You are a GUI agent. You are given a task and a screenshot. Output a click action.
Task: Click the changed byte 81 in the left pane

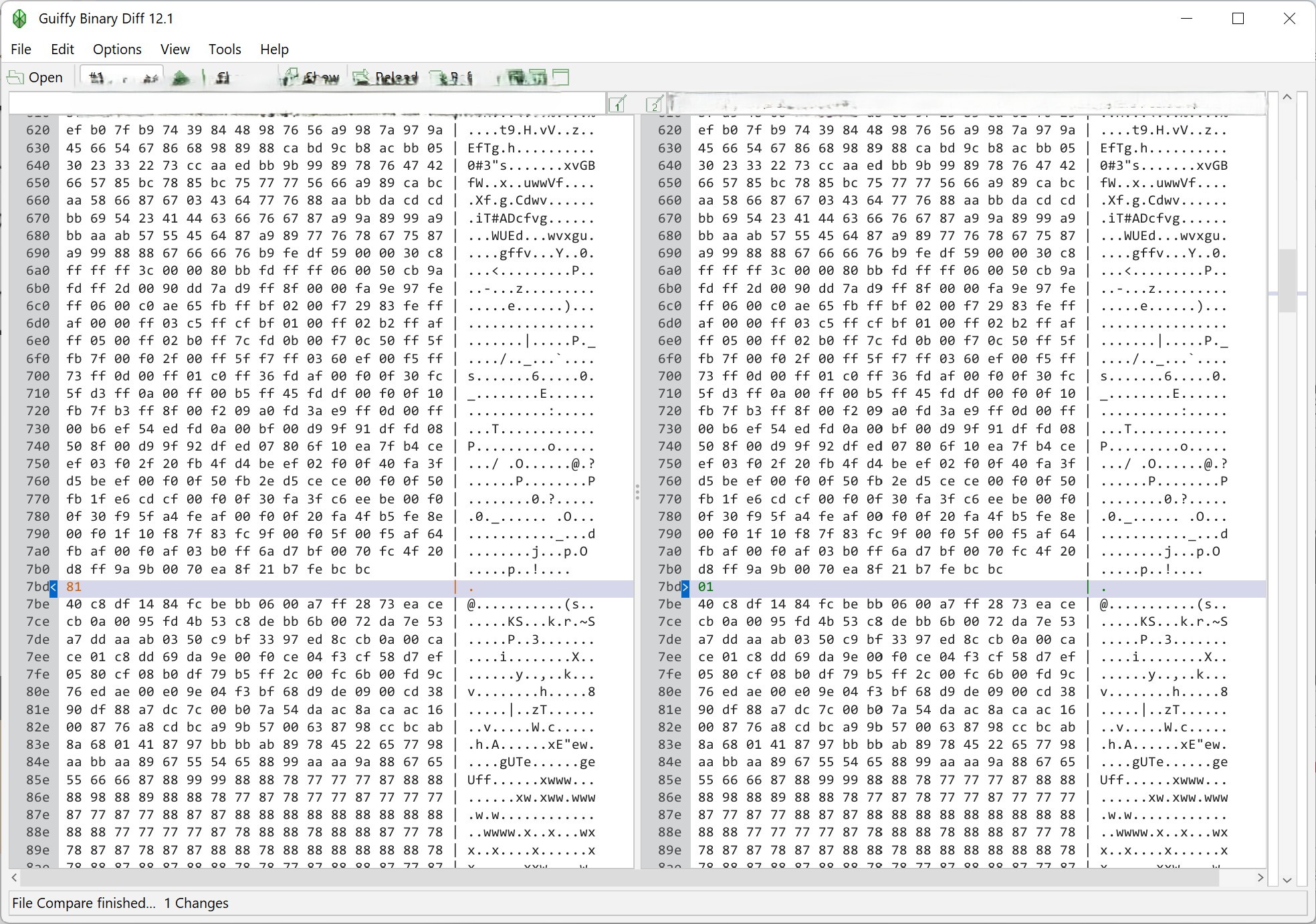click(74, 587)
